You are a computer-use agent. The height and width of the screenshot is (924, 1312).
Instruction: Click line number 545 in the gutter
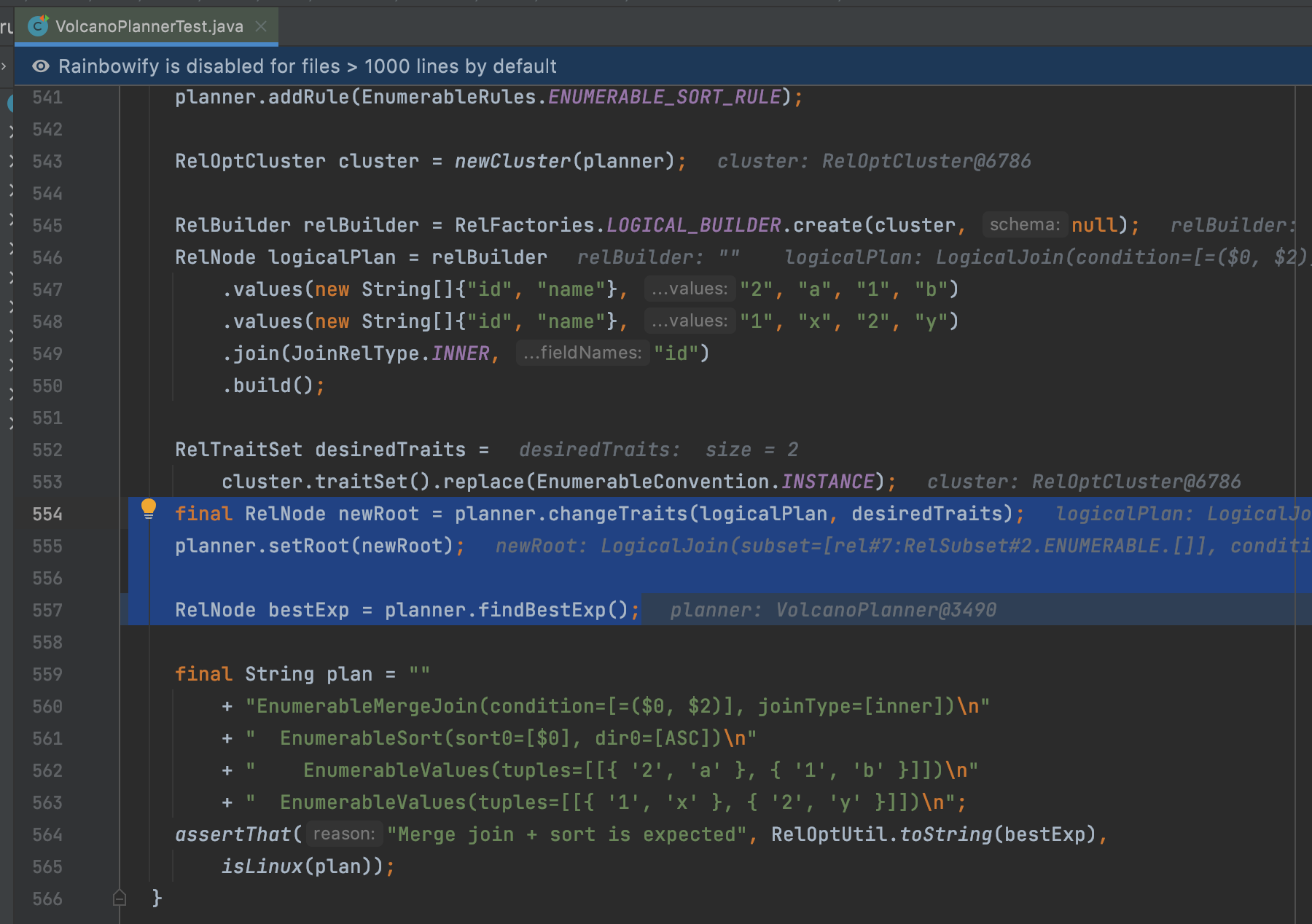coord(47,225)
